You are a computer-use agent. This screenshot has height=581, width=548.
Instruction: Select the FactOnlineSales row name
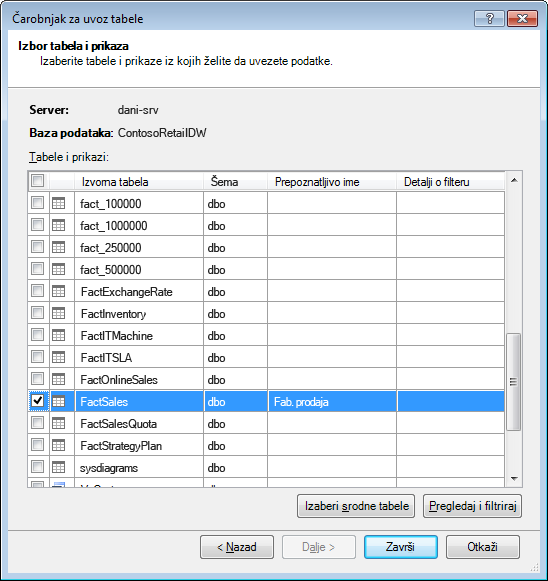119,380
